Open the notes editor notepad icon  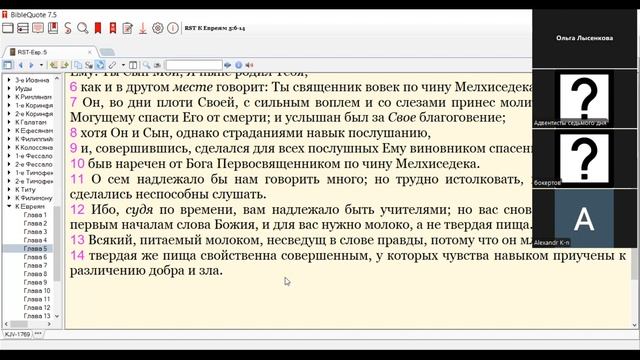pos(128,28)
